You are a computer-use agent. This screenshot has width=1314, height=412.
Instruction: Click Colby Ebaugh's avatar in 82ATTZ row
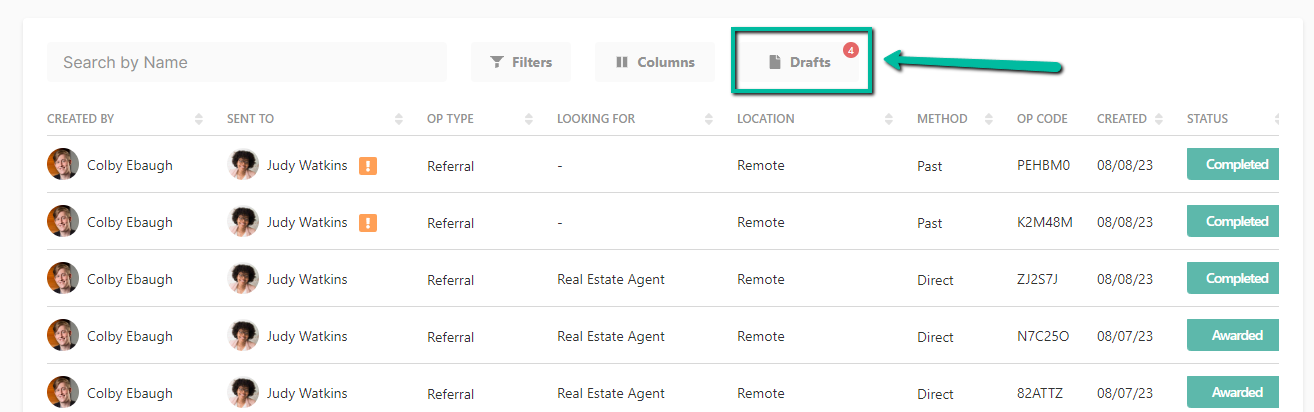click(63, 393)
